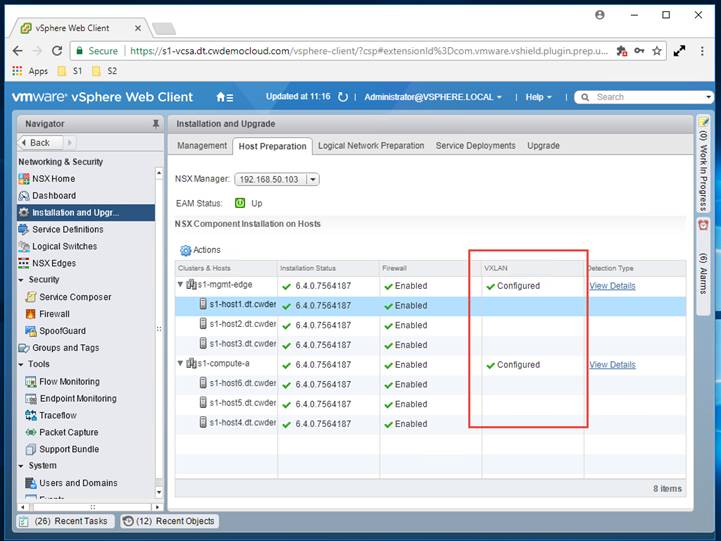This screenshot has height=541, width=721.
Task: Click the saved password key icon
Action: pyautogui.click(x=639, y=51)
